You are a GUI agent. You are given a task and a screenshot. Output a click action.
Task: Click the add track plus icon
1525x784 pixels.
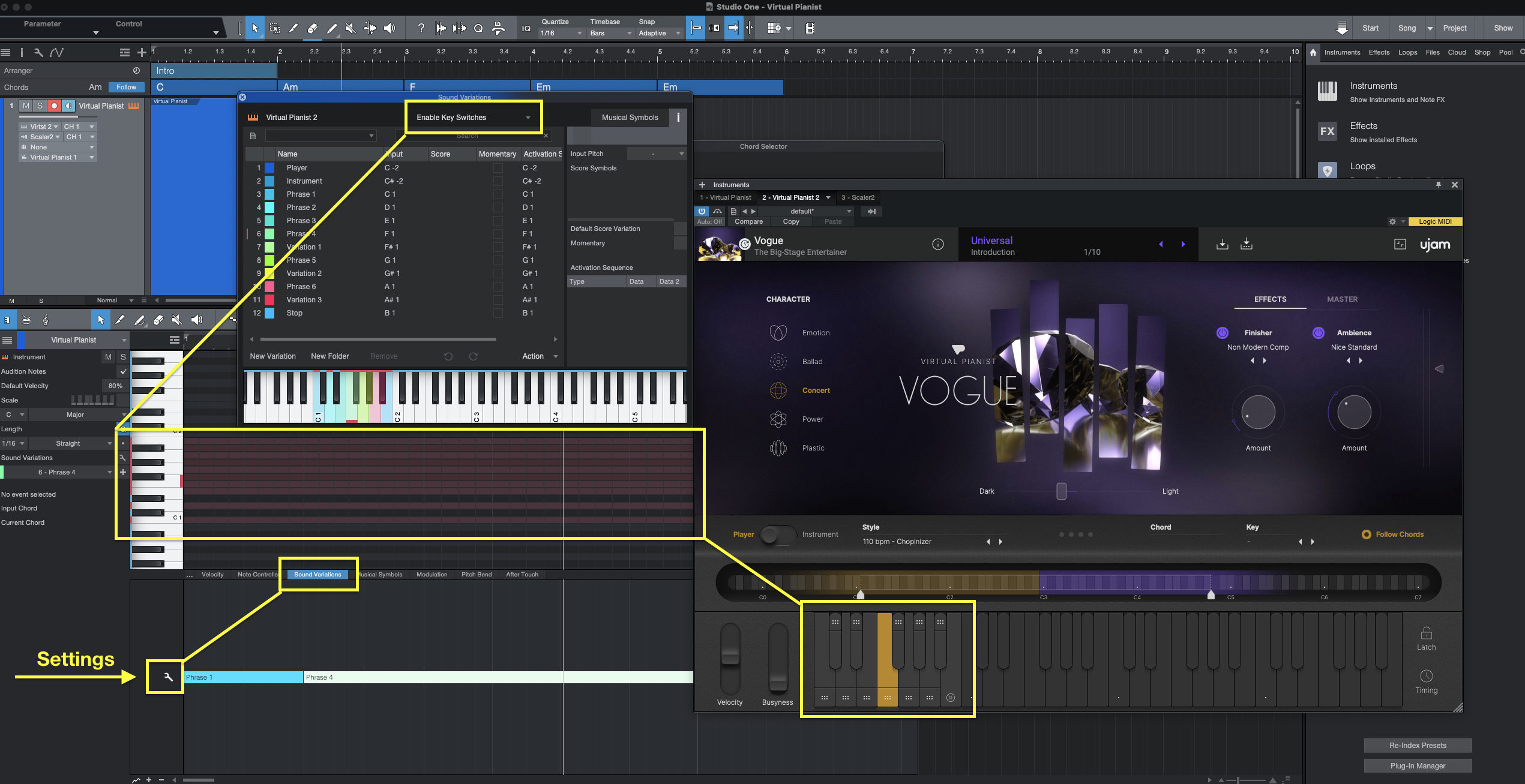[142, 53]
